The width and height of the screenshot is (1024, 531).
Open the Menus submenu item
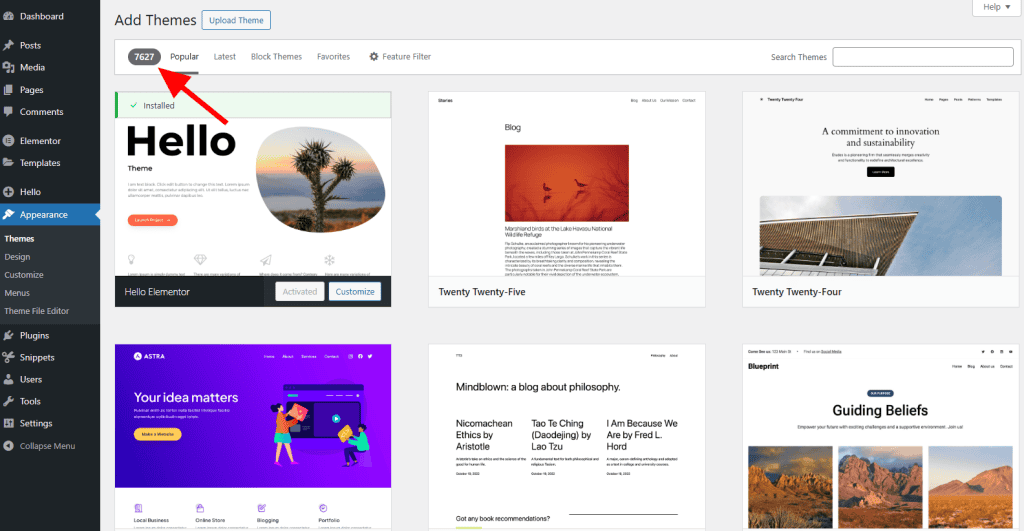[17, 293]
